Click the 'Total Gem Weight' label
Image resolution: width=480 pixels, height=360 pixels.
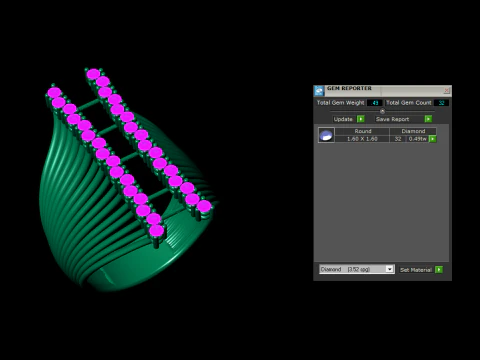(340, 103)
